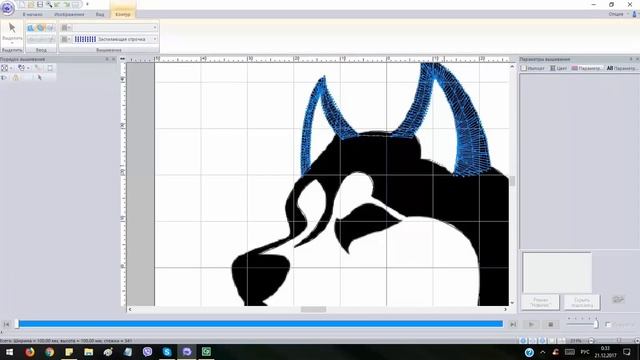The height and width of the screenshot is (360, 640).
Task: Open the greyed combo box in Ввод group
Action: [x=41, y=39]
